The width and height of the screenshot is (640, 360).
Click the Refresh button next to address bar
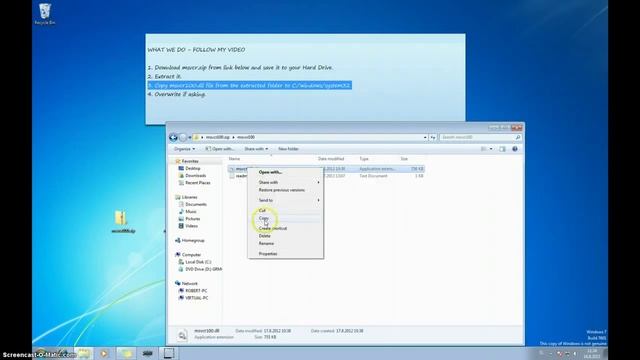tap(433, 138)
